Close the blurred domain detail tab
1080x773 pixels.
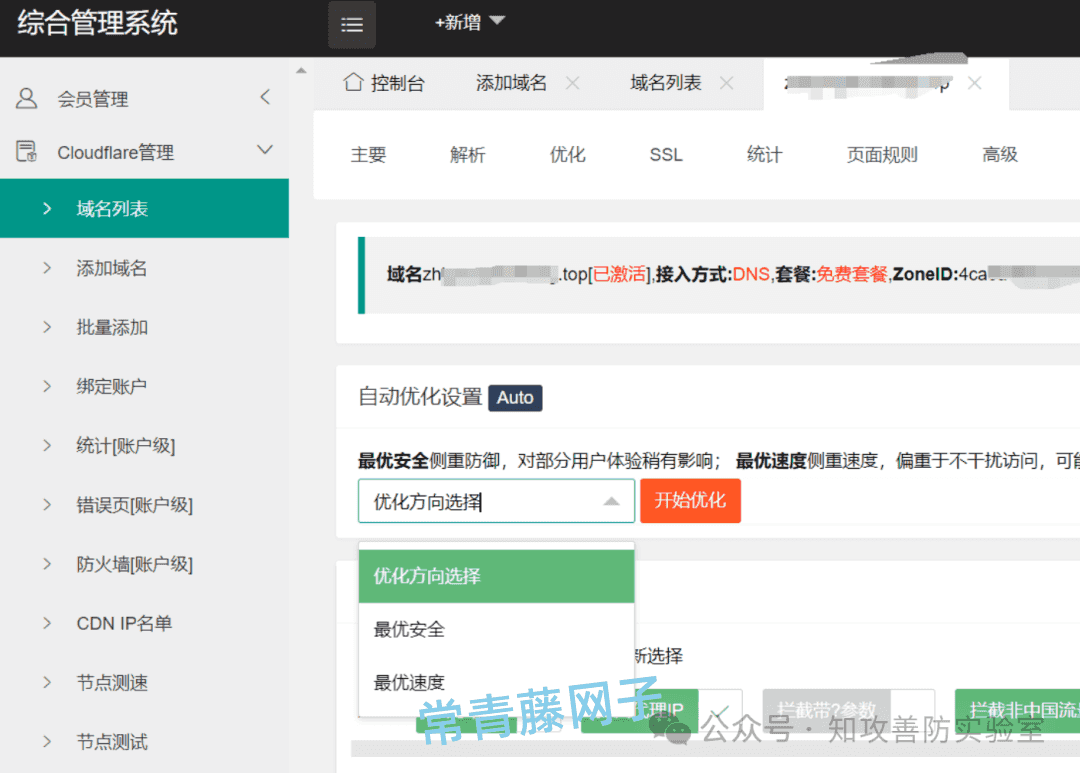[974, 84]
